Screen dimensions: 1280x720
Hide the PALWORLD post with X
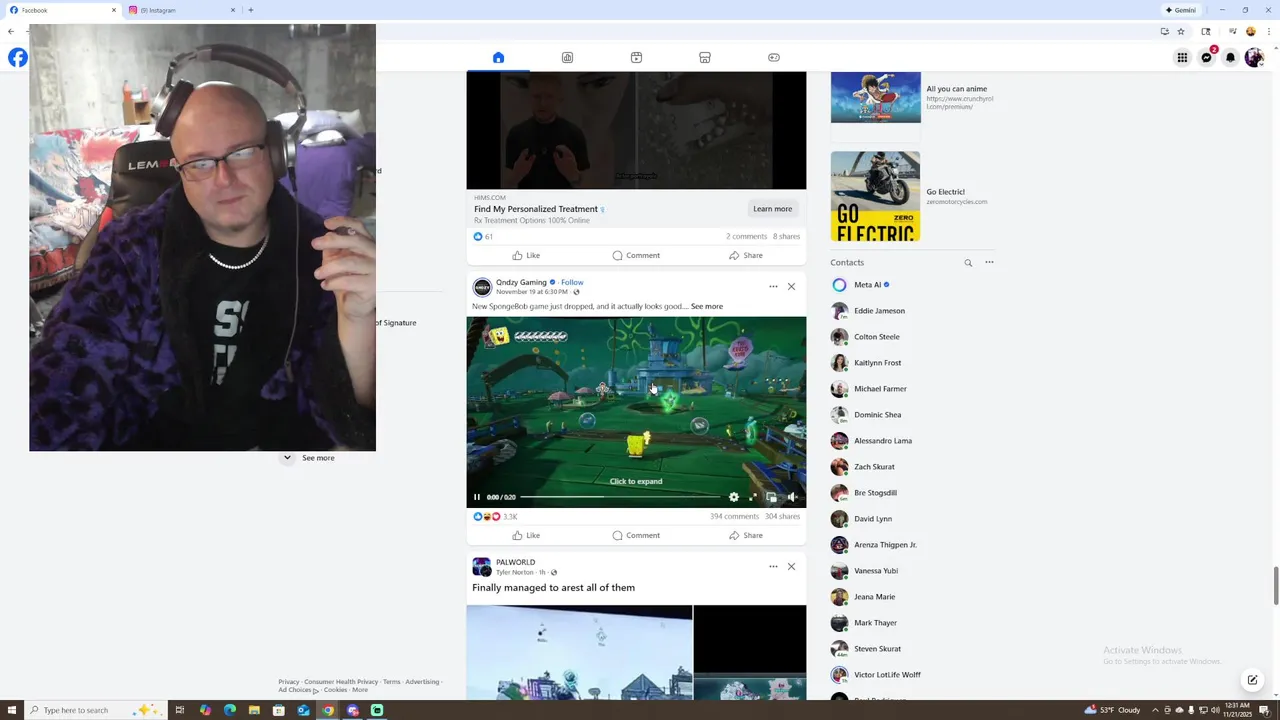point(791,567)
